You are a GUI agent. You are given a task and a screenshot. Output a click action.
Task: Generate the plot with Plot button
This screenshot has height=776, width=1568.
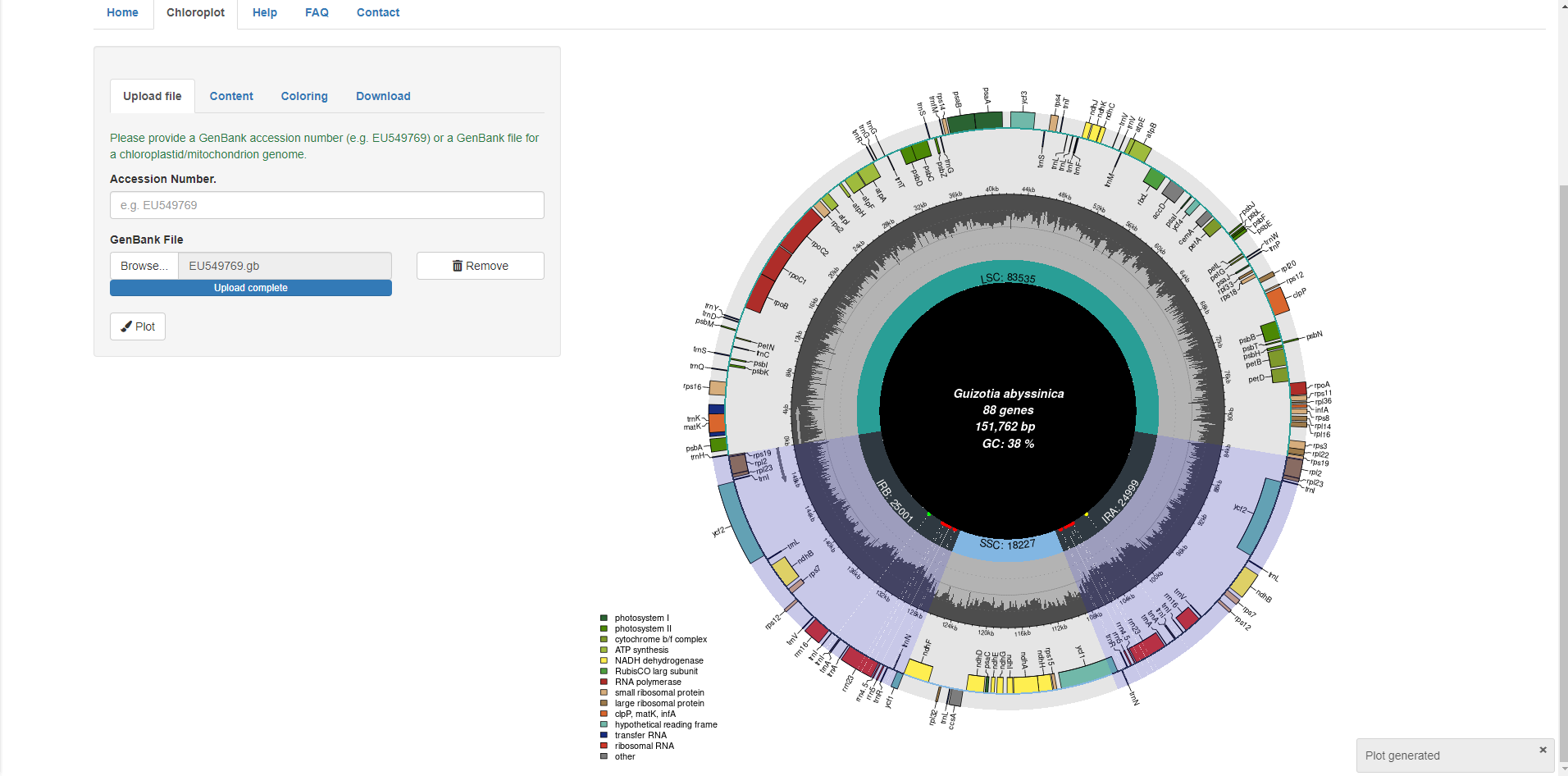pyautogui.click(x=138, y=326)
